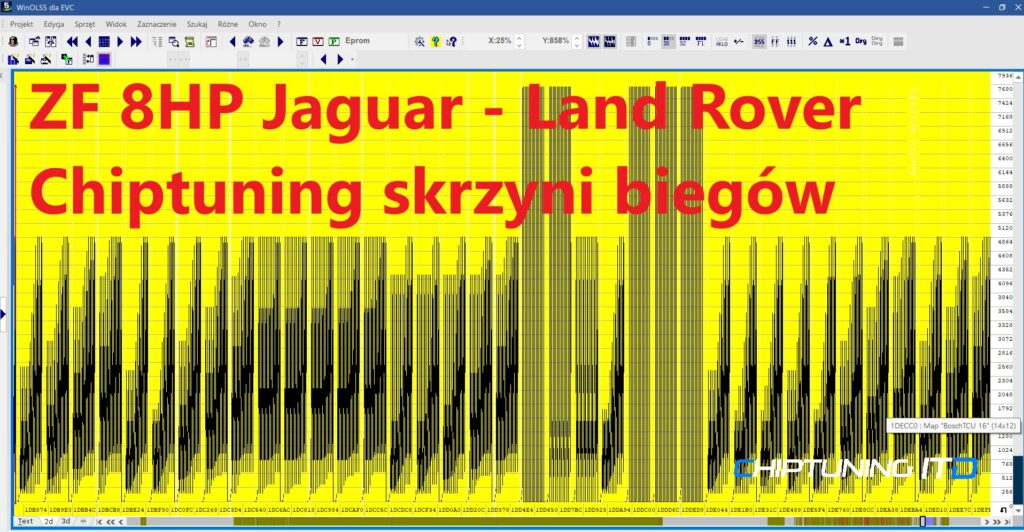The image size is (1024, 532).
Task: Toggle LOHI / HILO byte order
Action: [722, 41]
